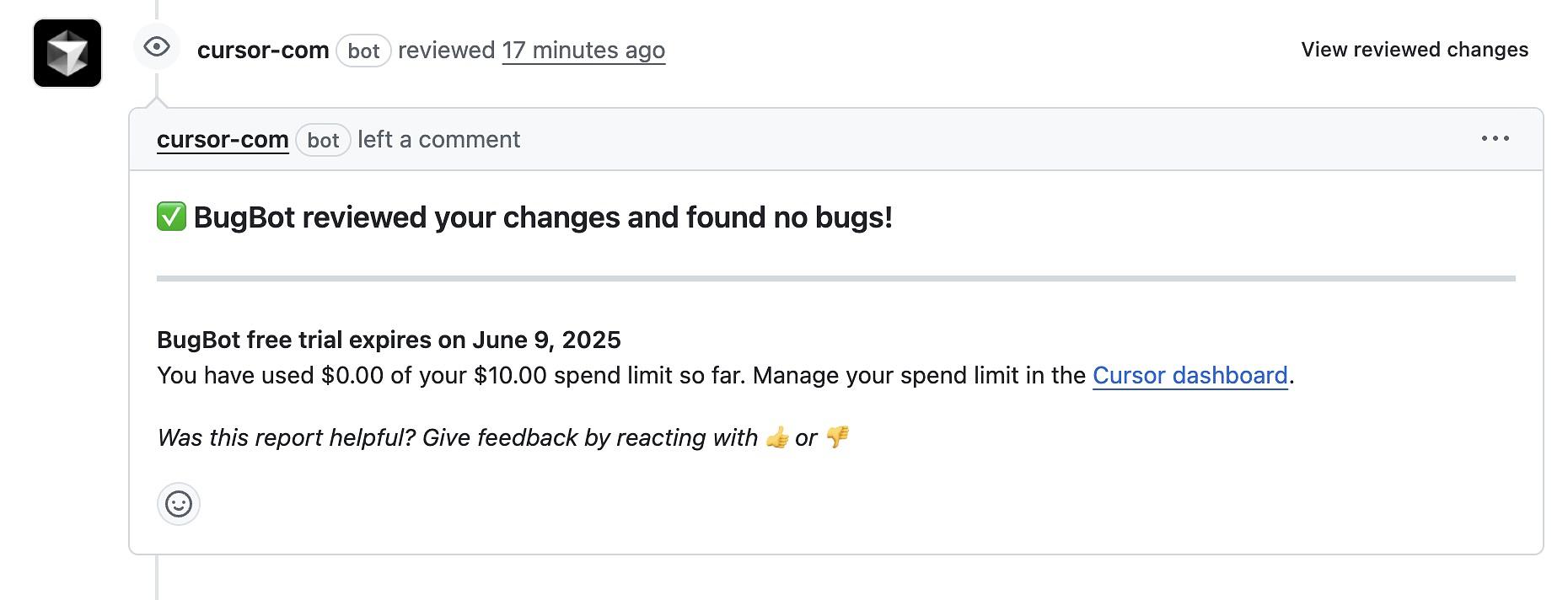Open the Cursor dashboard link

pos(1189,376)
